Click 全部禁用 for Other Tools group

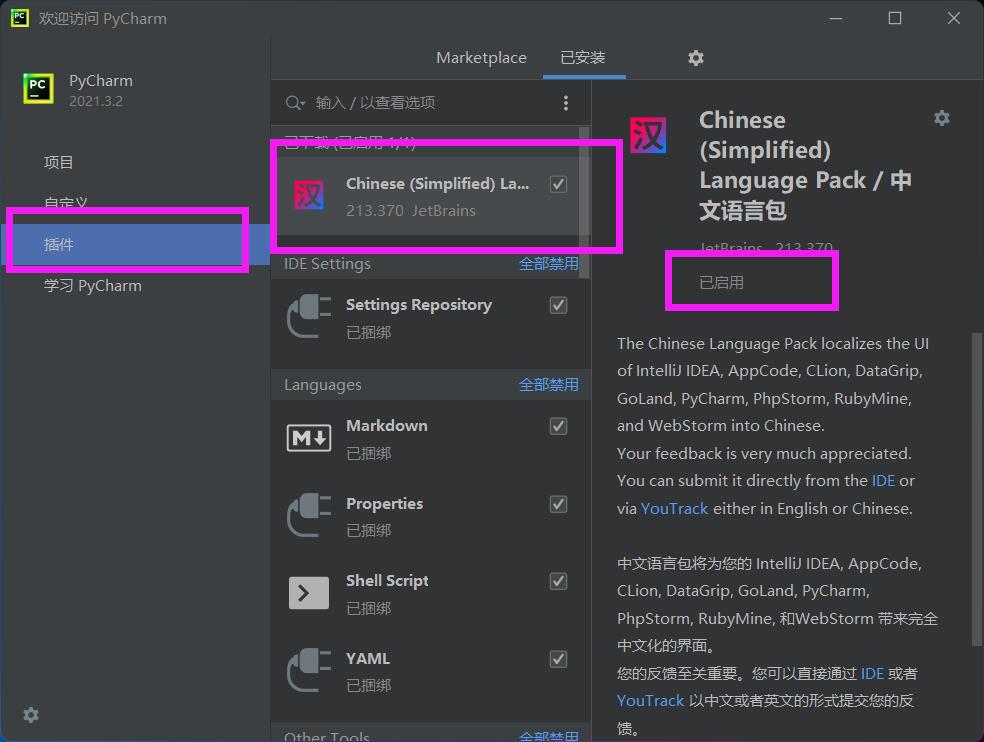[548, 736]
